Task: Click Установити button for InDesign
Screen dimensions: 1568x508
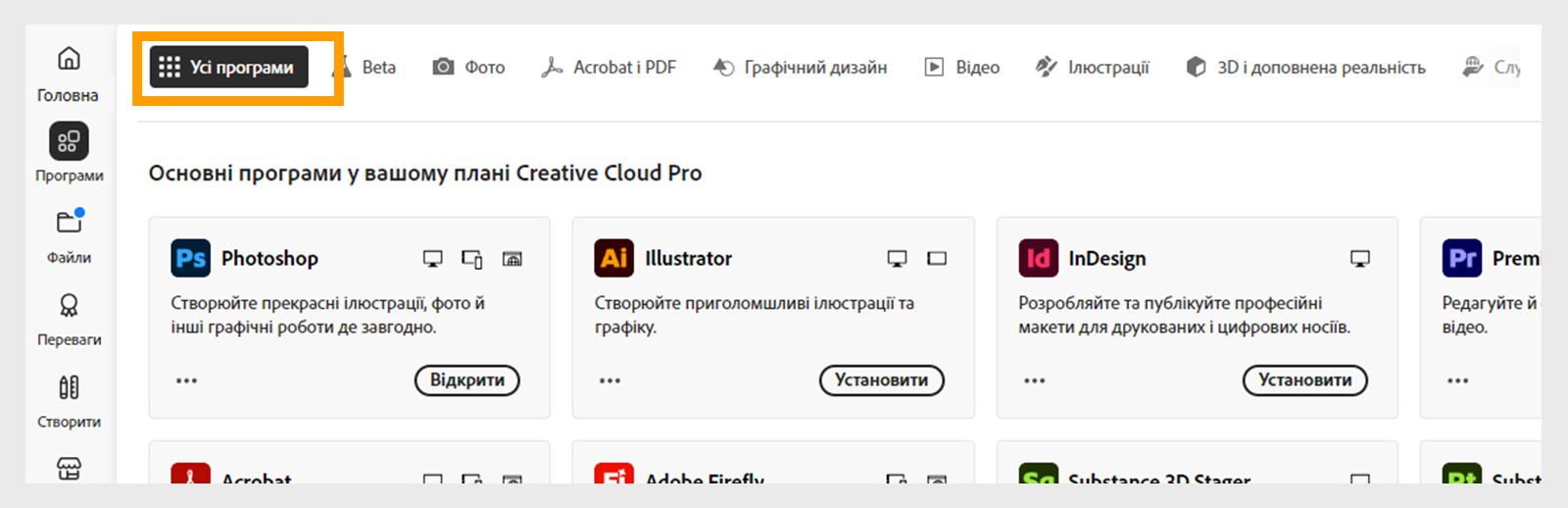Action: 1305,381
